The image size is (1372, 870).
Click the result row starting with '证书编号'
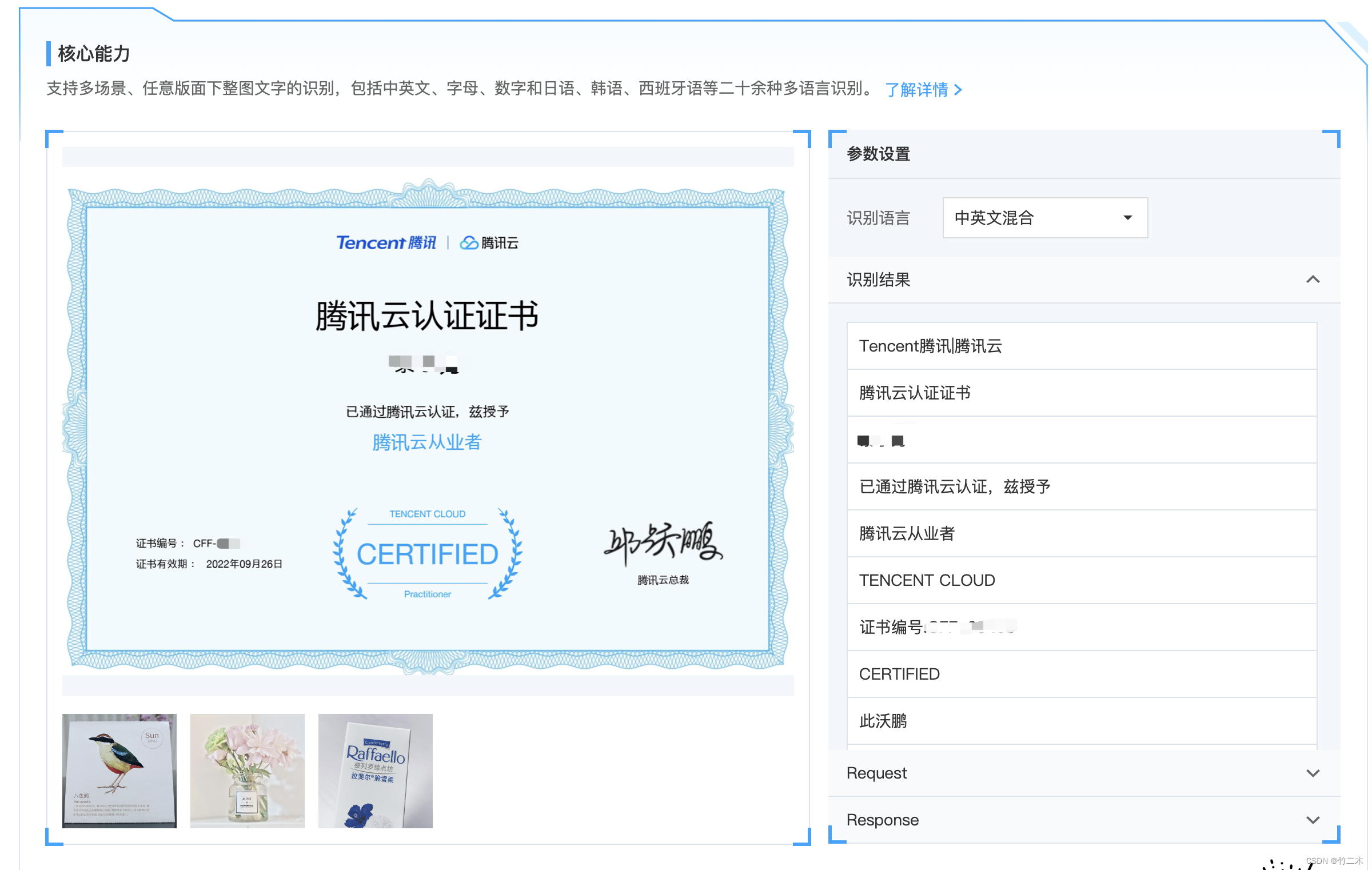(1082, 627)
